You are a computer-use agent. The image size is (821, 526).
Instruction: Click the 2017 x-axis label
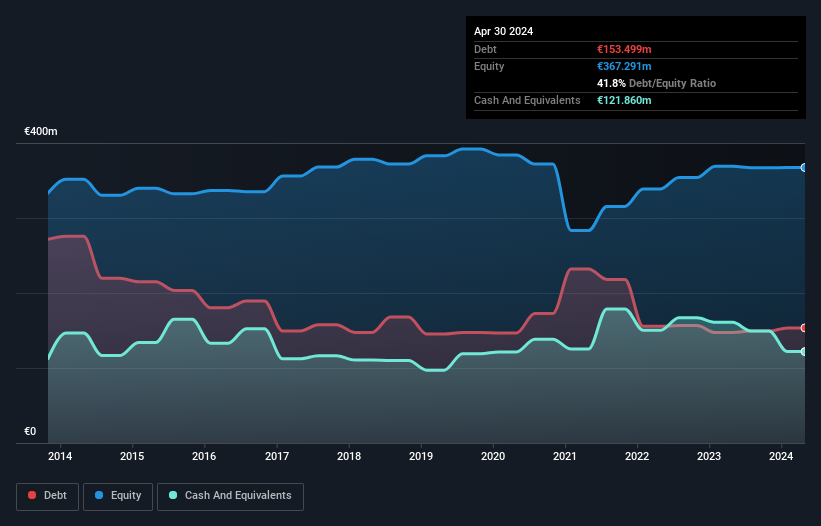coord(277,456)
